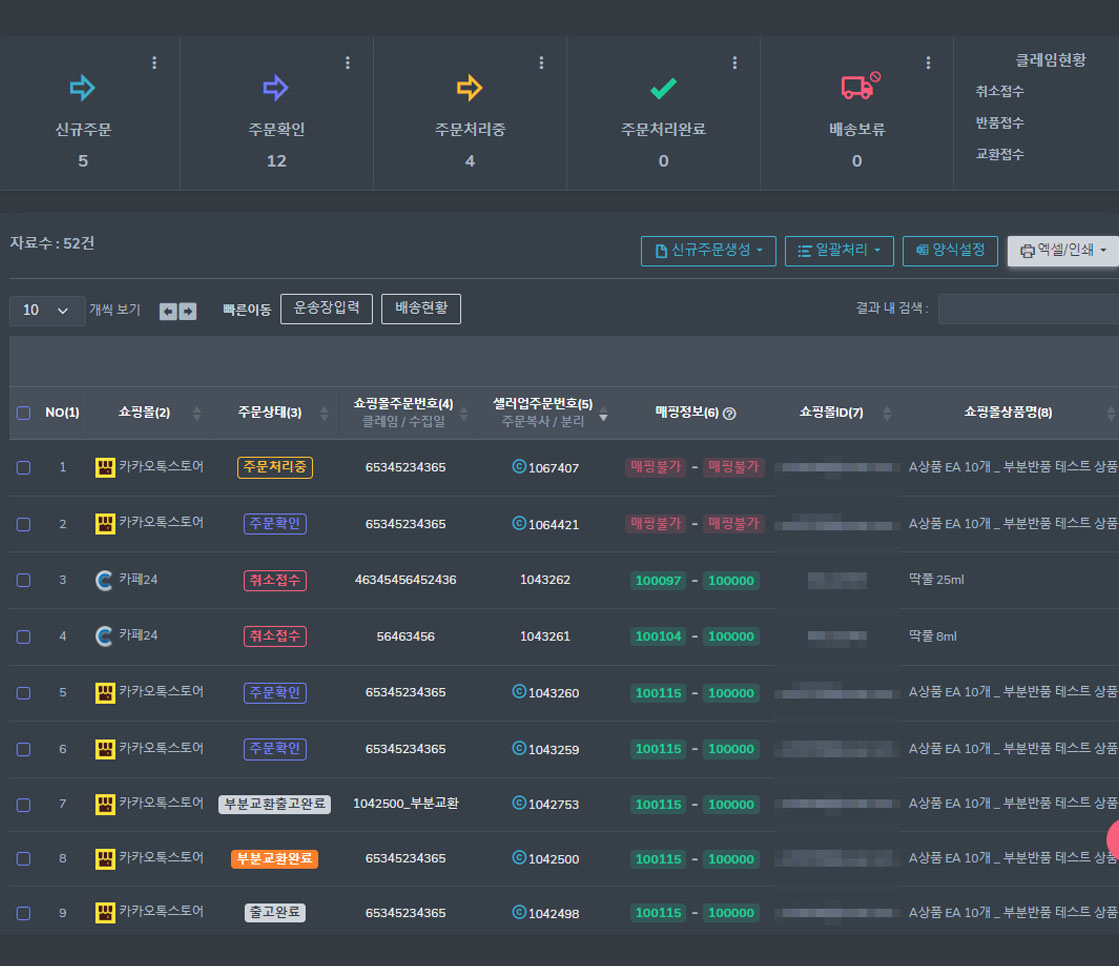
Task: Click the 딱풀 8ml product name
Action: click(x=933, y=636)
